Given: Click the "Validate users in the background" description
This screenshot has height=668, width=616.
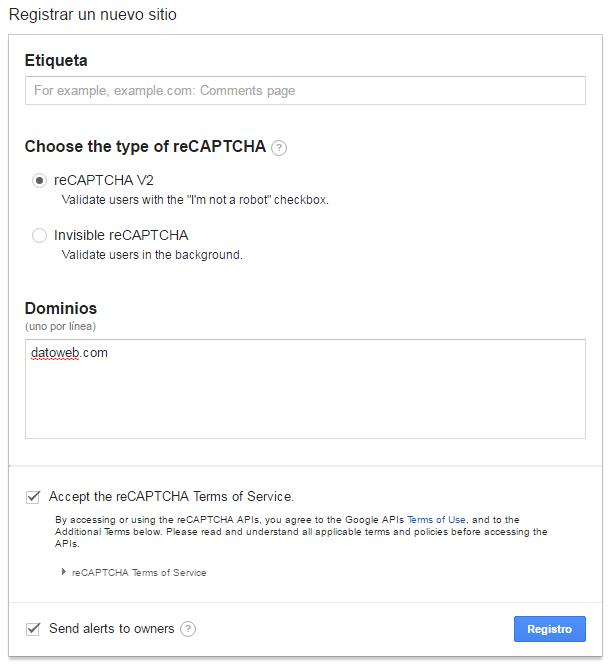Looking at the screenshot, I should [x=152, y=255].
